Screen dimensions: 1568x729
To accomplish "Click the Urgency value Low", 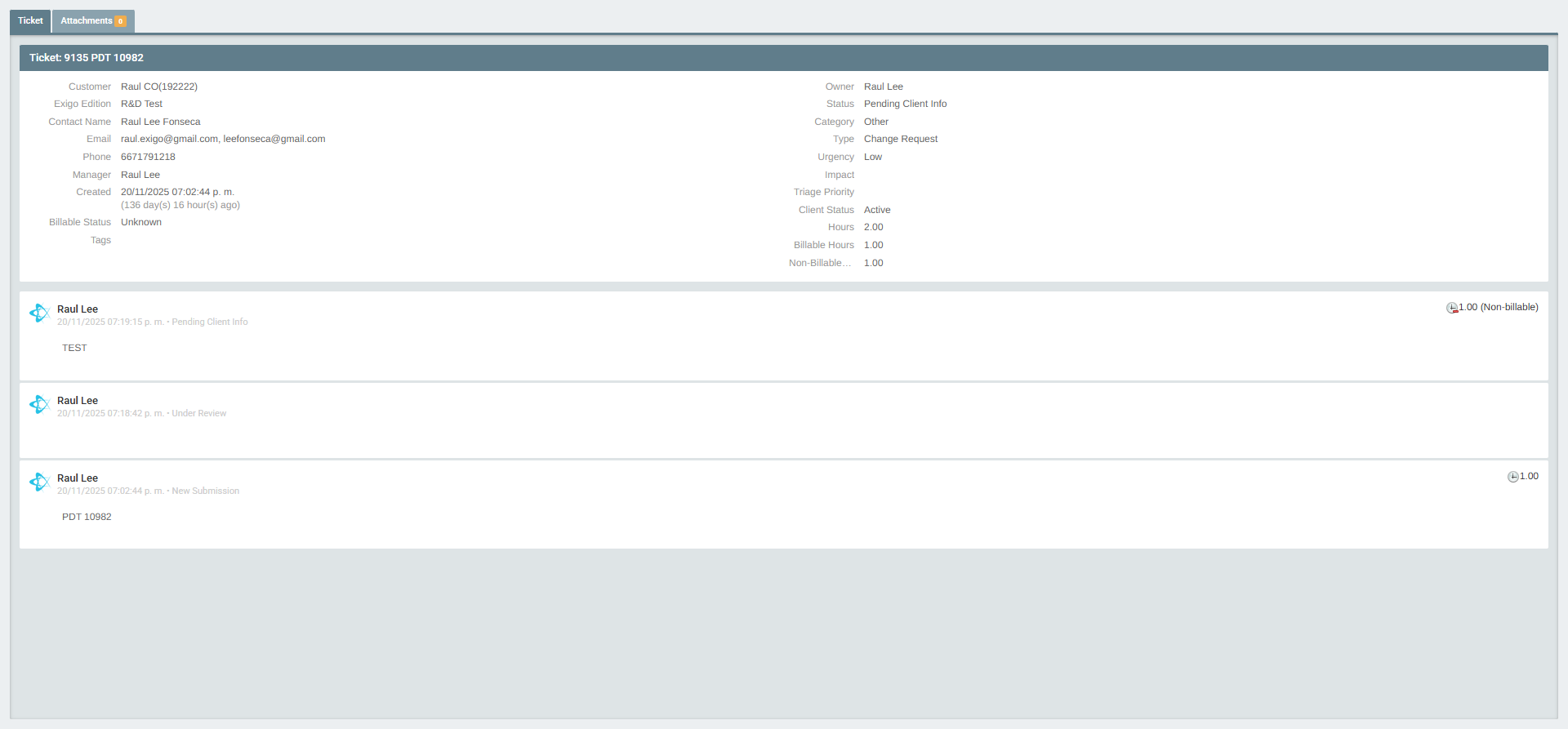I will (x=872, y=157).
